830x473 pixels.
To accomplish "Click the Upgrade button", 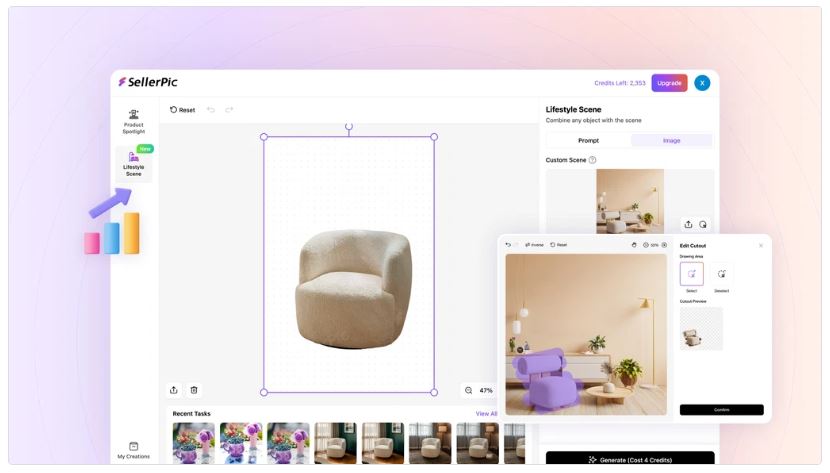I will coord(669,83).
